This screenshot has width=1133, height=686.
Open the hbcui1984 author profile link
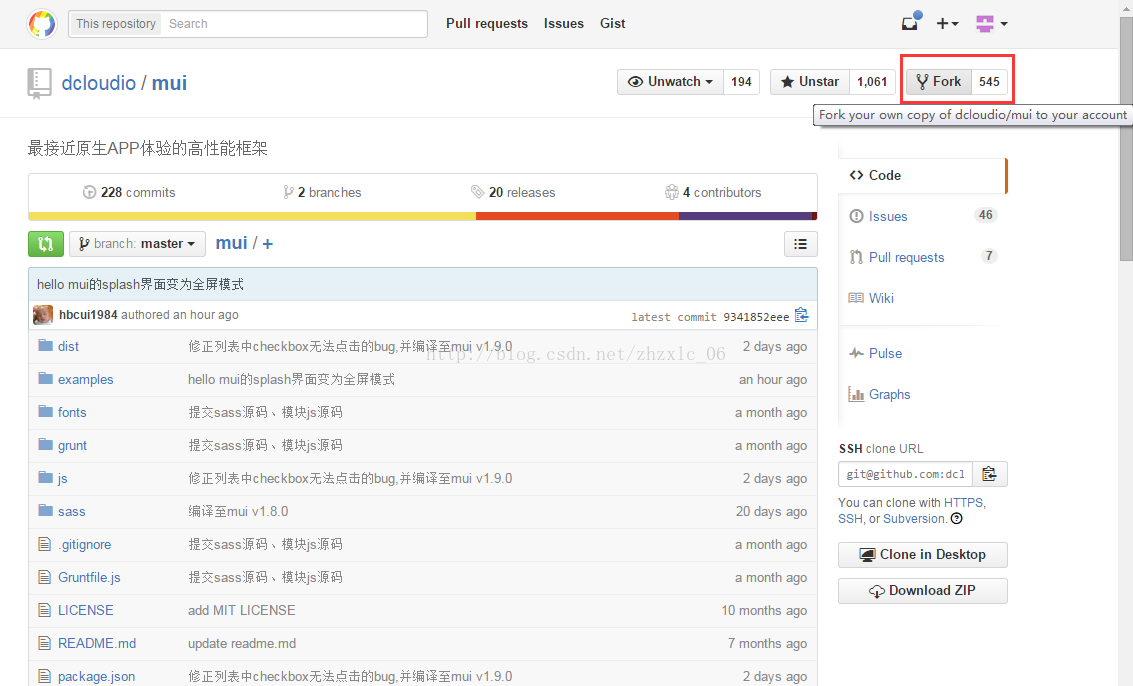click(88, 315)
